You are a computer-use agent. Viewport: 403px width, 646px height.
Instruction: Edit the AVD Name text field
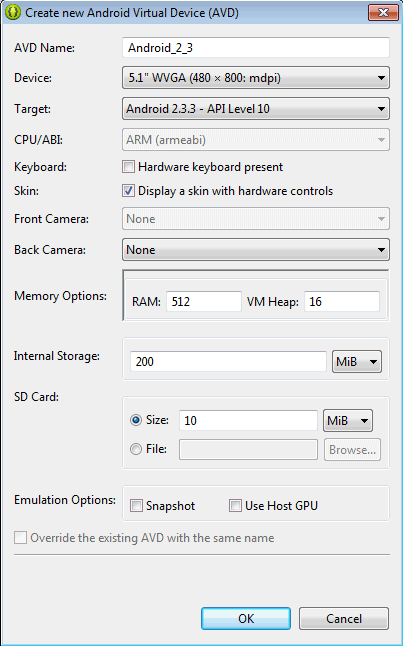(x=256, y=48)
